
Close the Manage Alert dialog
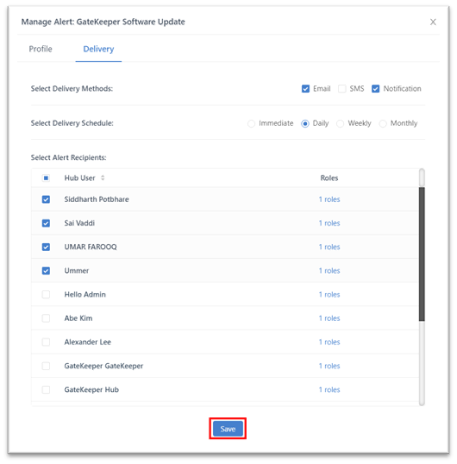pos(433,22)
